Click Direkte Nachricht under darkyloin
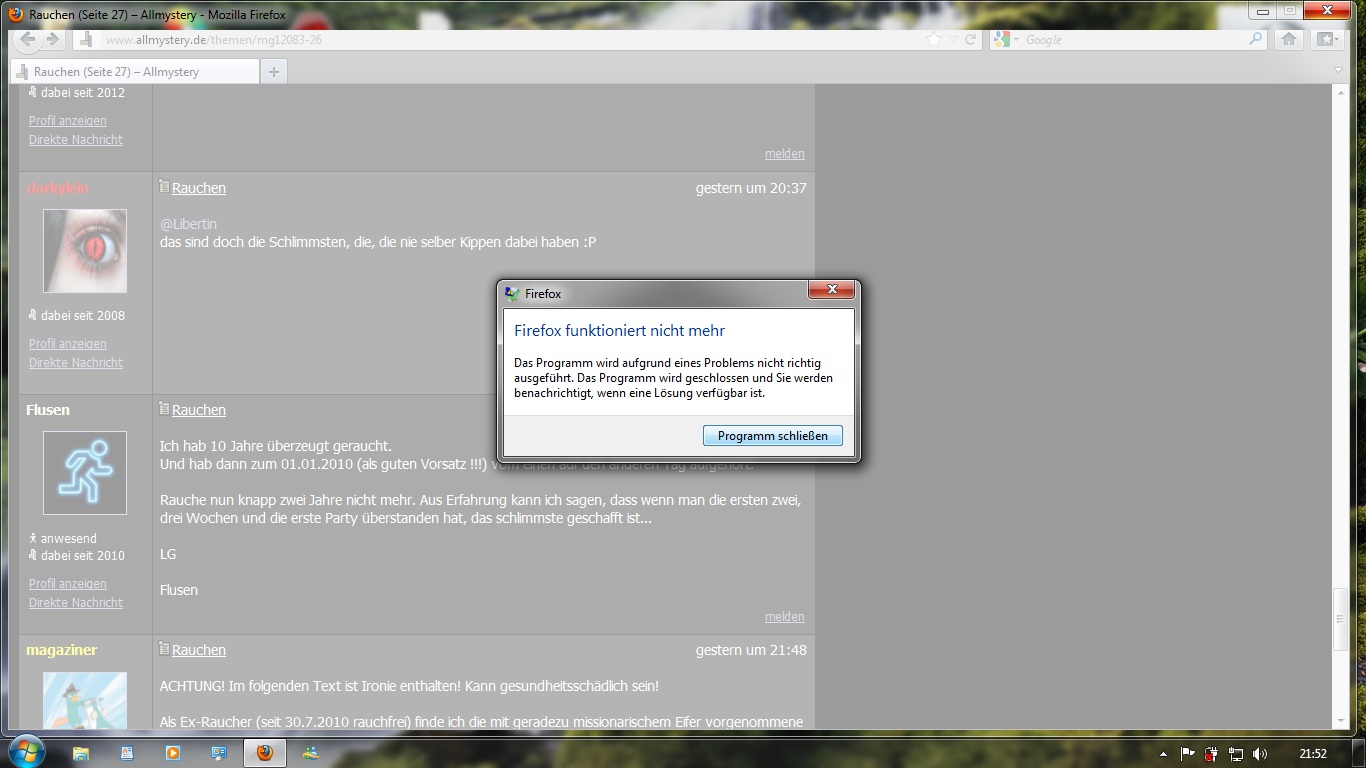 [75, 363]
